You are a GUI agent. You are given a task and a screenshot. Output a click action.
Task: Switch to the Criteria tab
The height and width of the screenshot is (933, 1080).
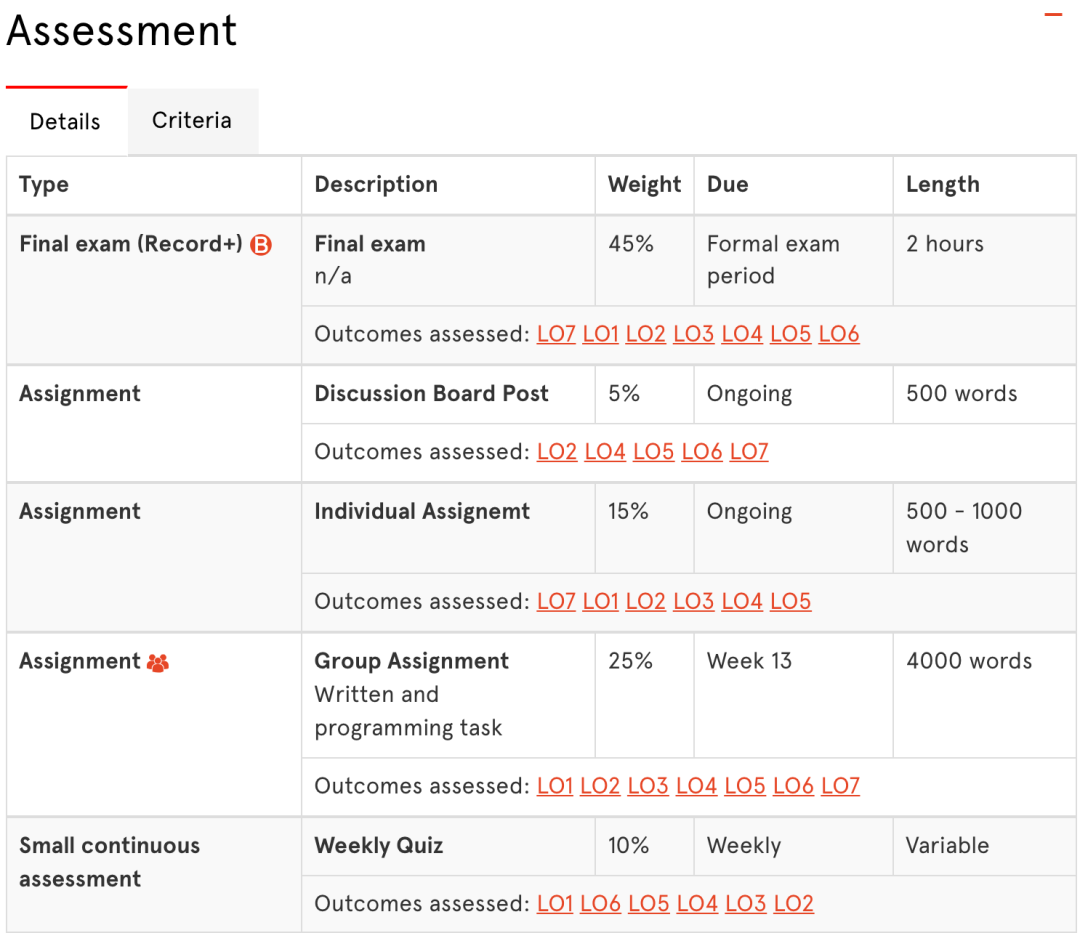click(x=192, y=121)
